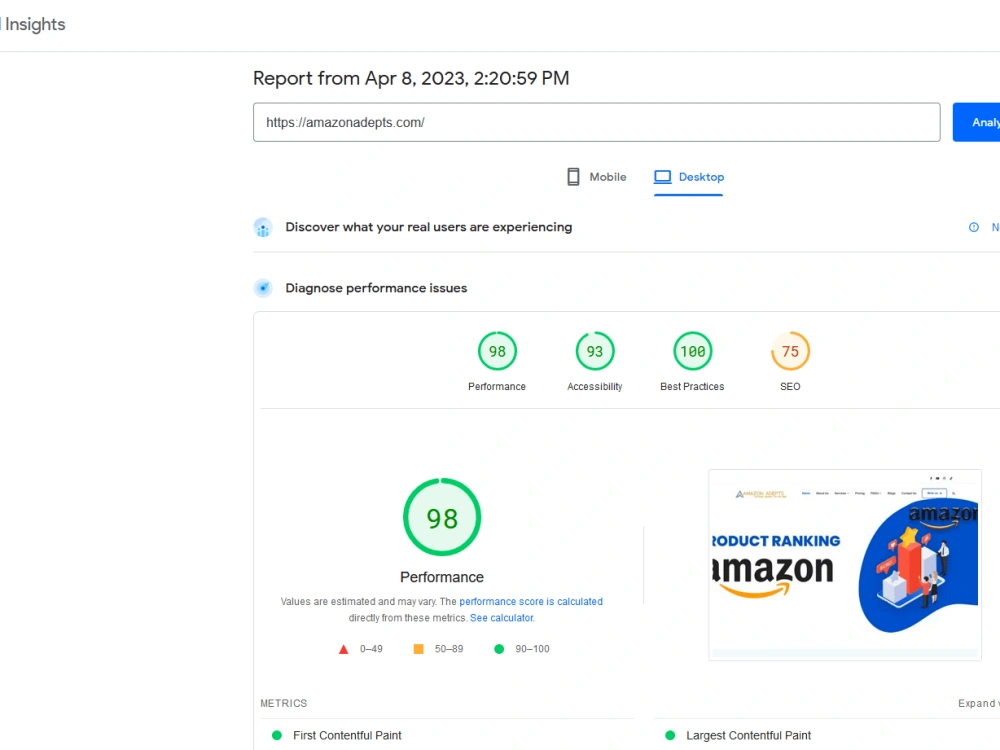
Task: Click the 'Expand view' control
Action: [x=979, y=703]
